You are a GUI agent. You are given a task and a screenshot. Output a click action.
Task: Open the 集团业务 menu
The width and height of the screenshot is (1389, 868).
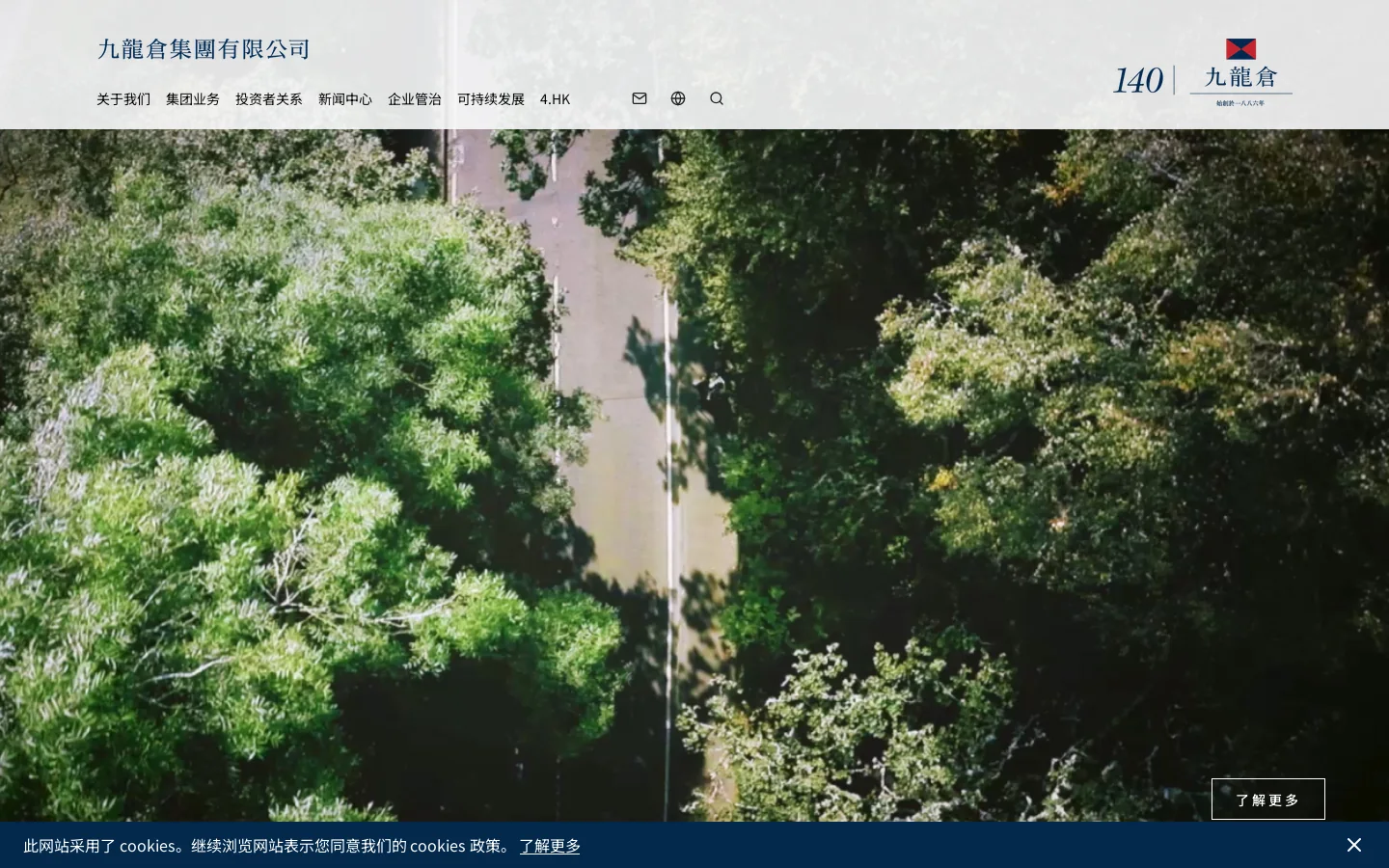193,99
